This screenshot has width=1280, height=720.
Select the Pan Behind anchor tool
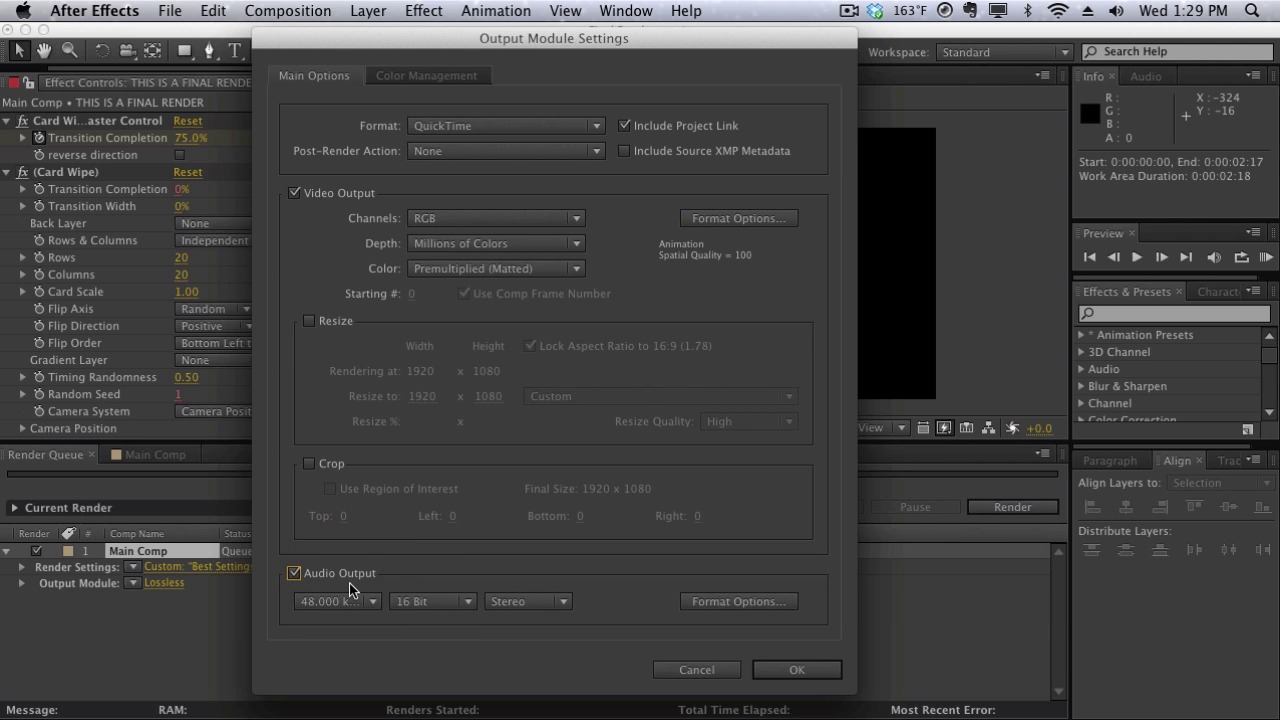(x=152, y=50)
